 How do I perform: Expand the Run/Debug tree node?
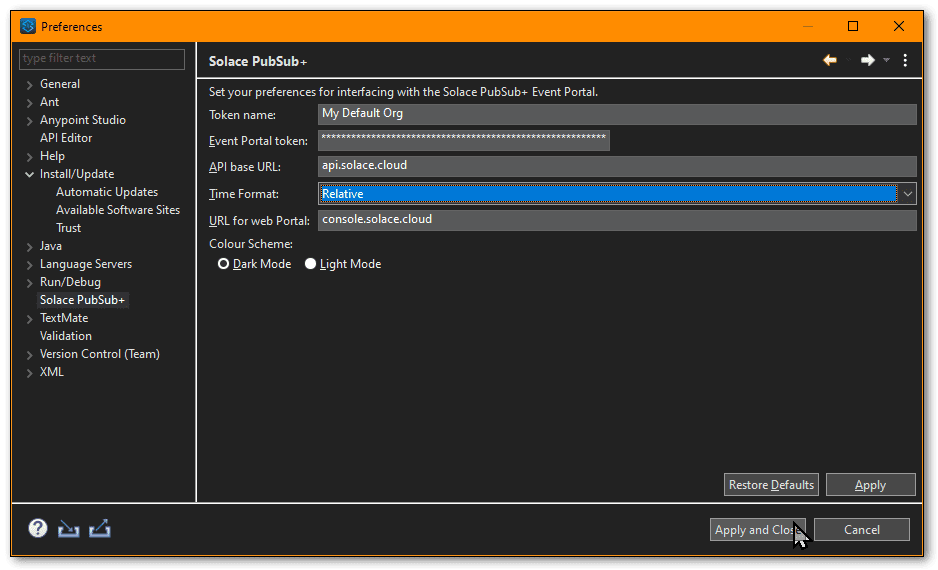click(x=29, y=282)
